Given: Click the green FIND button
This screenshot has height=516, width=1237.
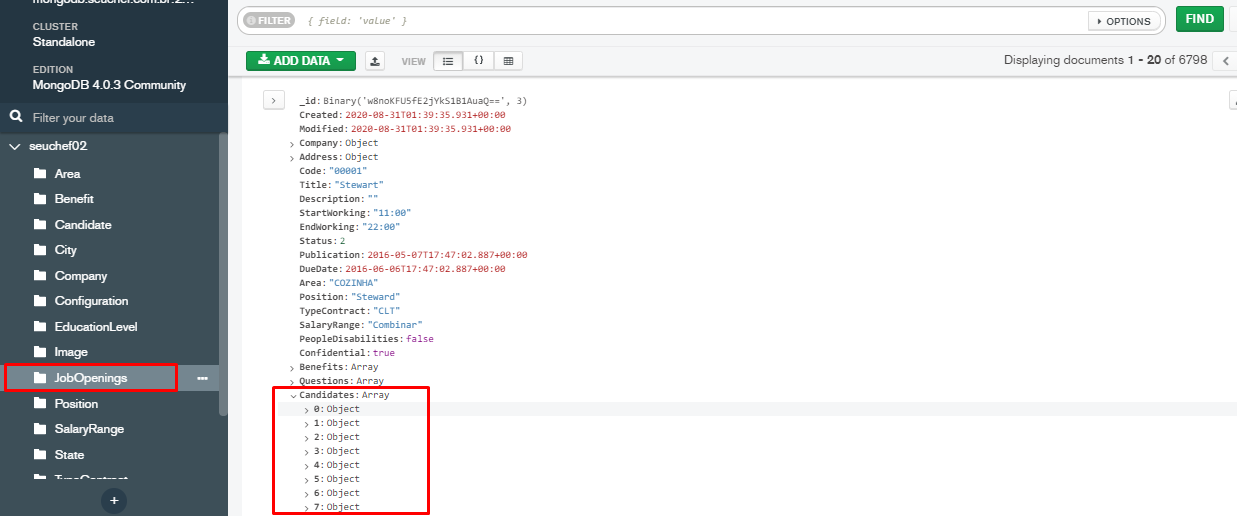Looking at the screenshot, I should [x=1199, y=19].
